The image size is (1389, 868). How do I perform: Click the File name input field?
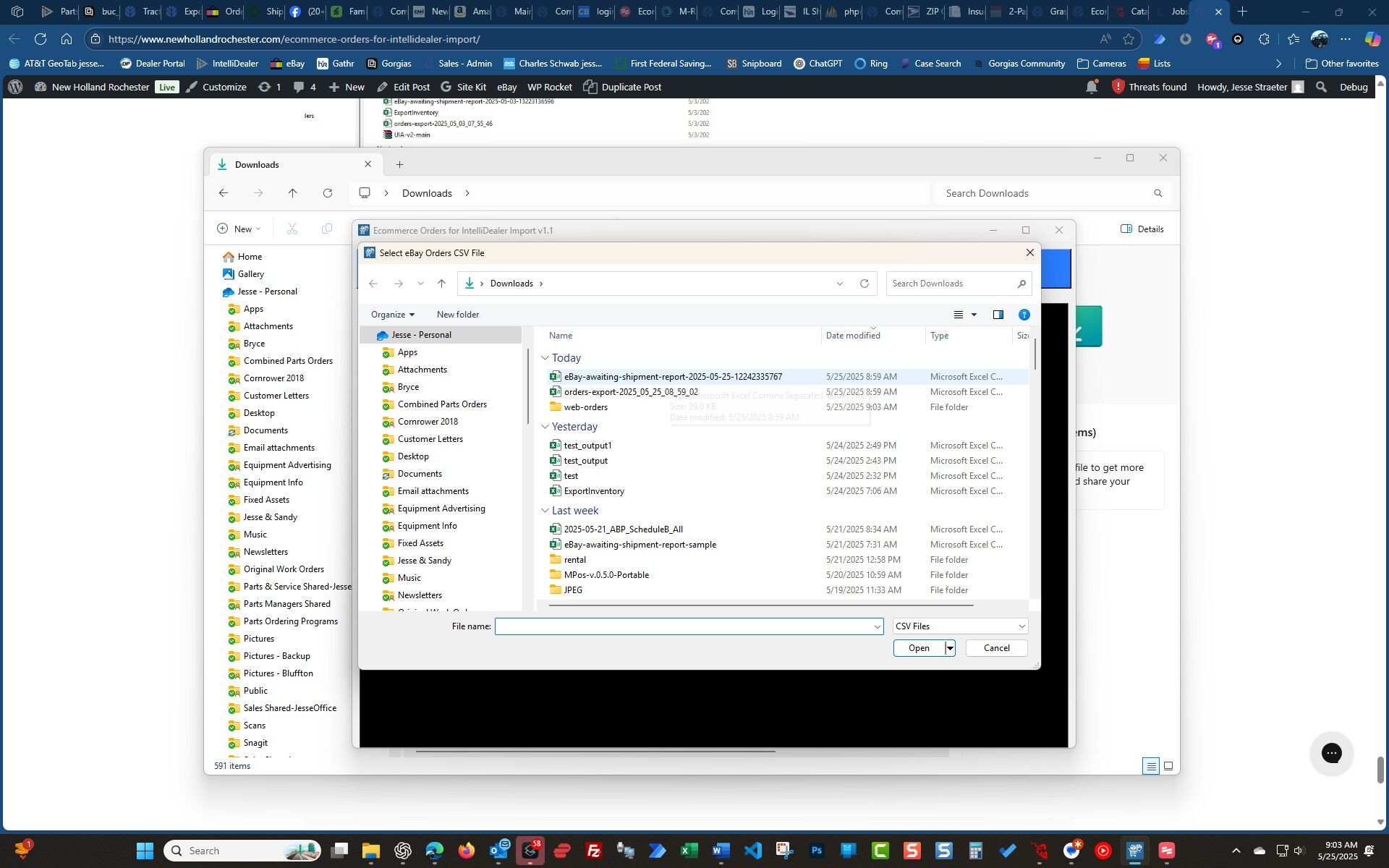[684, 626]
